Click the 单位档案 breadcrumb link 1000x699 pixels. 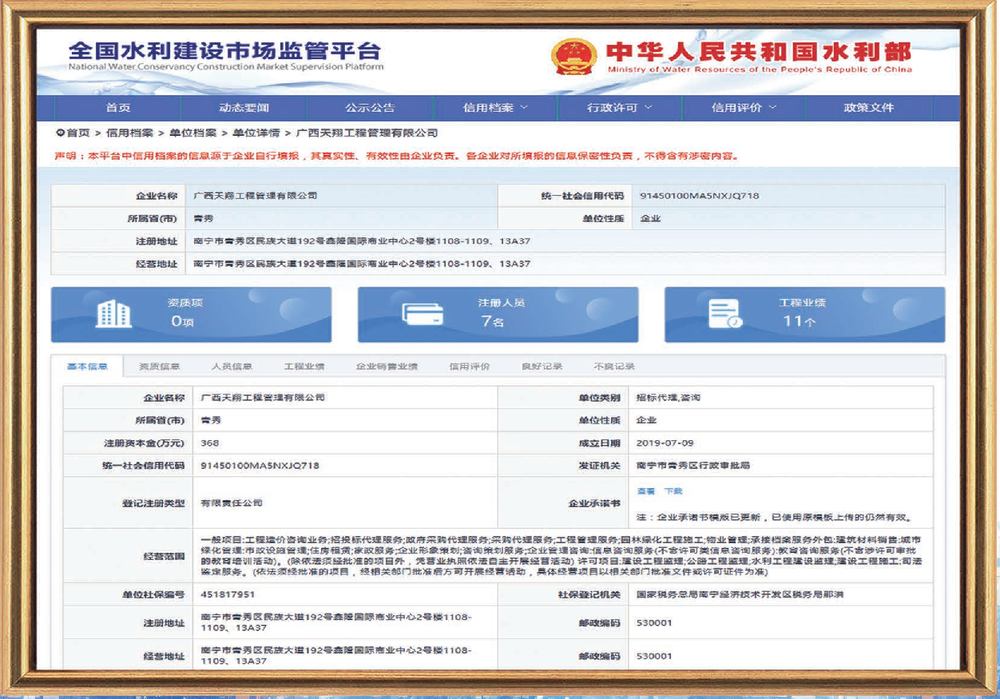193,133
